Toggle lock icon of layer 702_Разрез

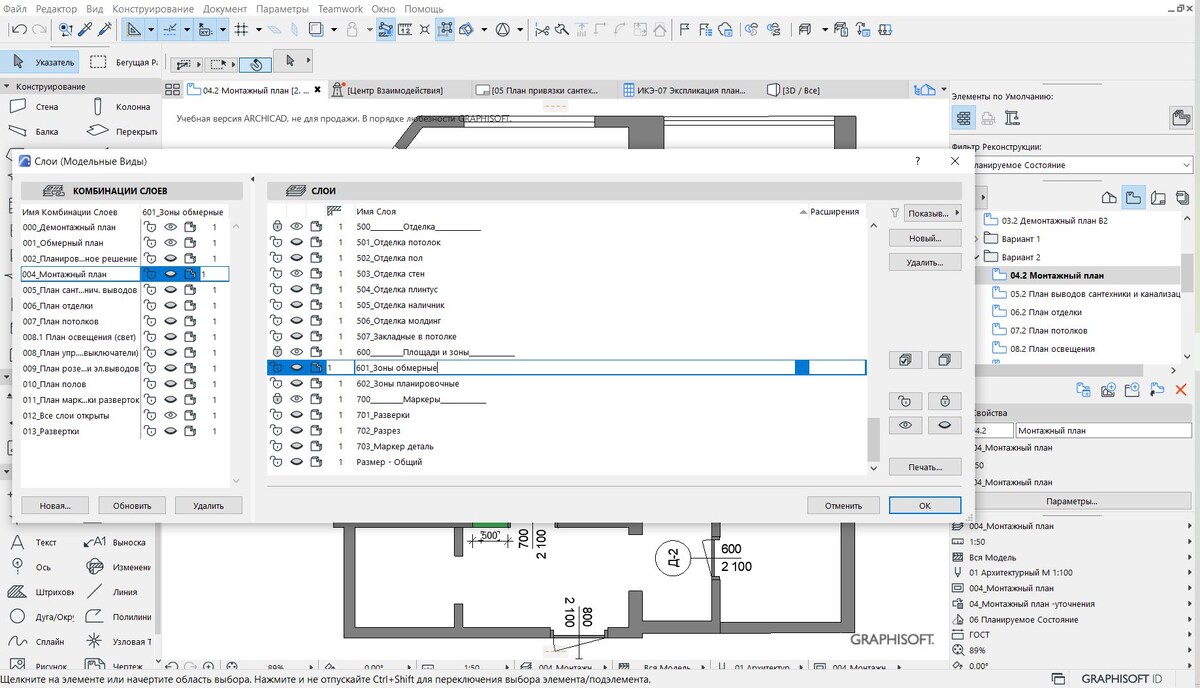[276, 430]
